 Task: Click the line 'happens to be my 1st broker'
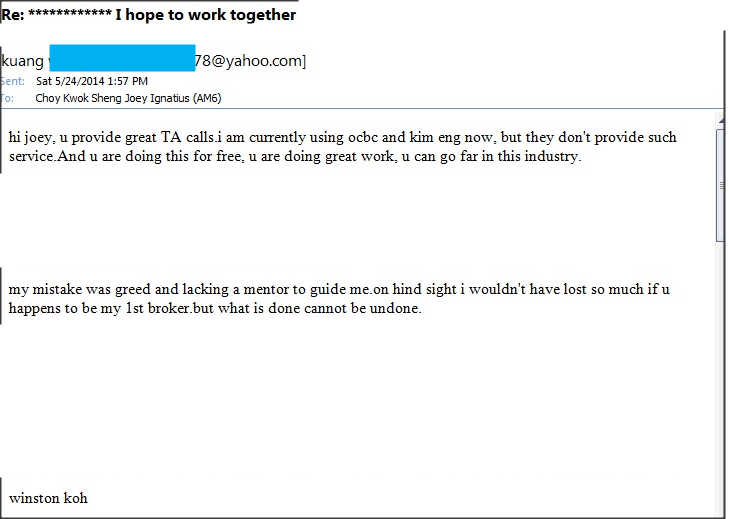(x=215, y=309)
